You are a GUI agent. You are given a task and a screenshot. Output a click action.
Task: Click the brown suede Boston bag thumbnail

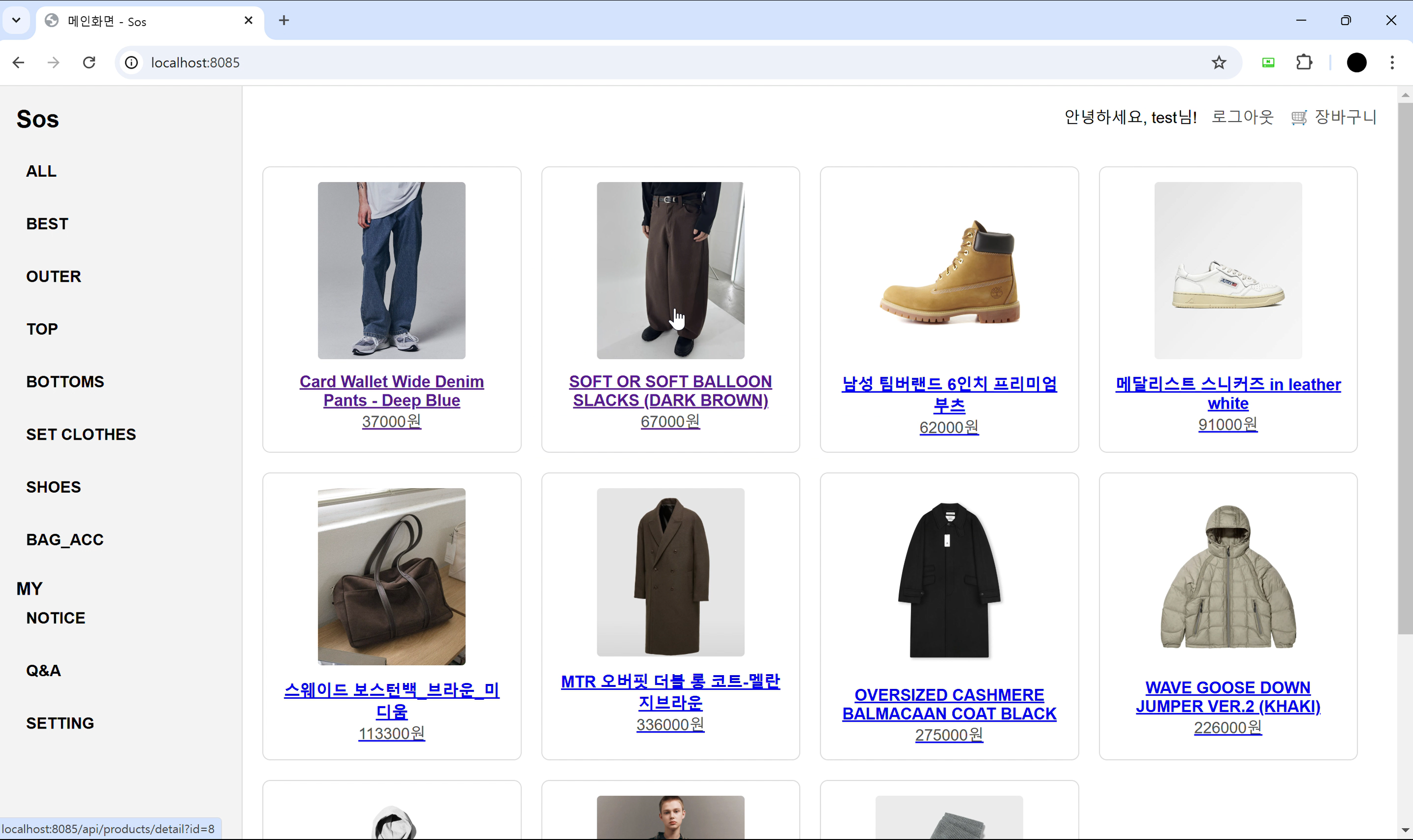click(x=391, y=576)
